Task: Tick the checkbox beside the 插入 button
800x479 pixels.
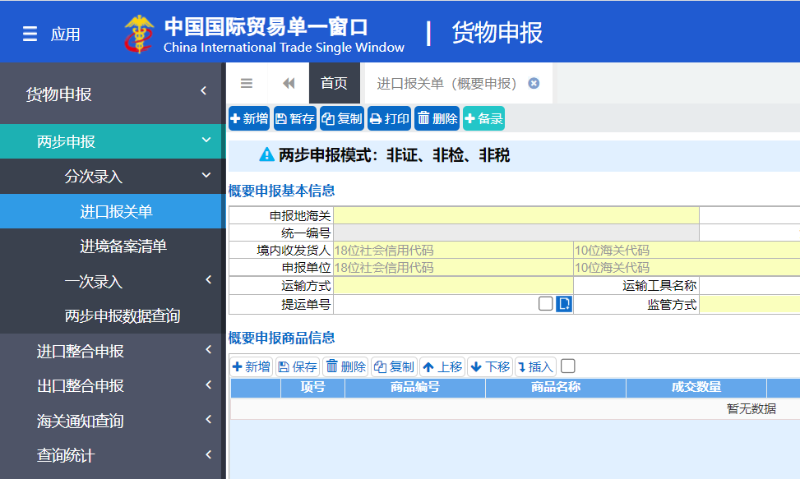Action: tap(568, 366)
